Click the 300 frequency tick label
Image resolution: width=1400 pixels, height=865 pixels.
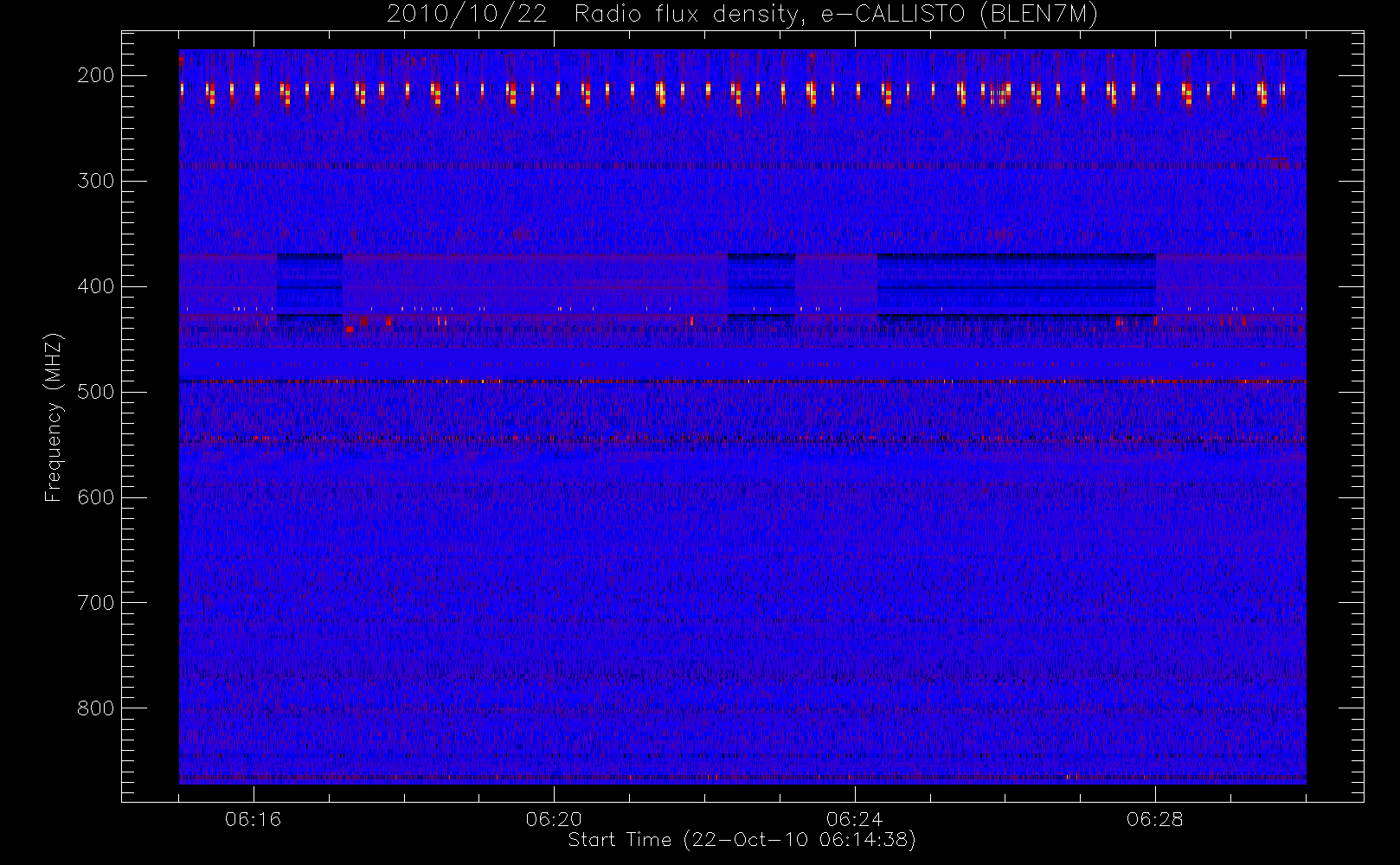[x=96, y=181]
